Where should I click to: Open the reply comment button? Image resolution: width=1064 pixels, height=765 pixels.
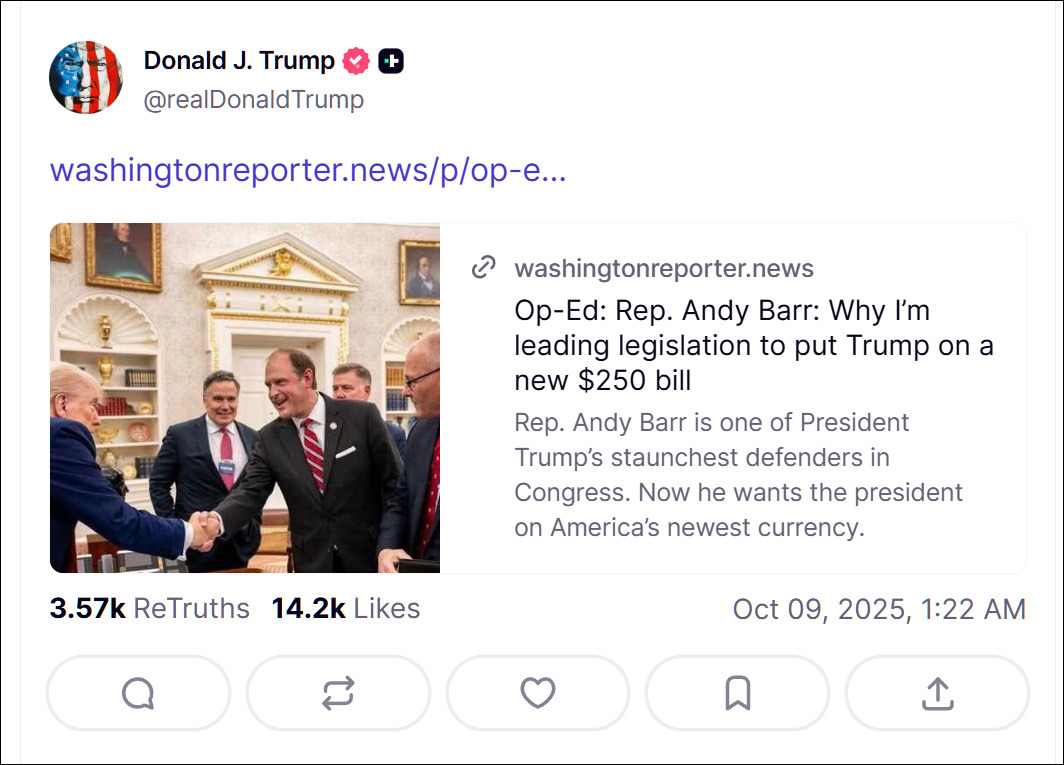[138, 693]
